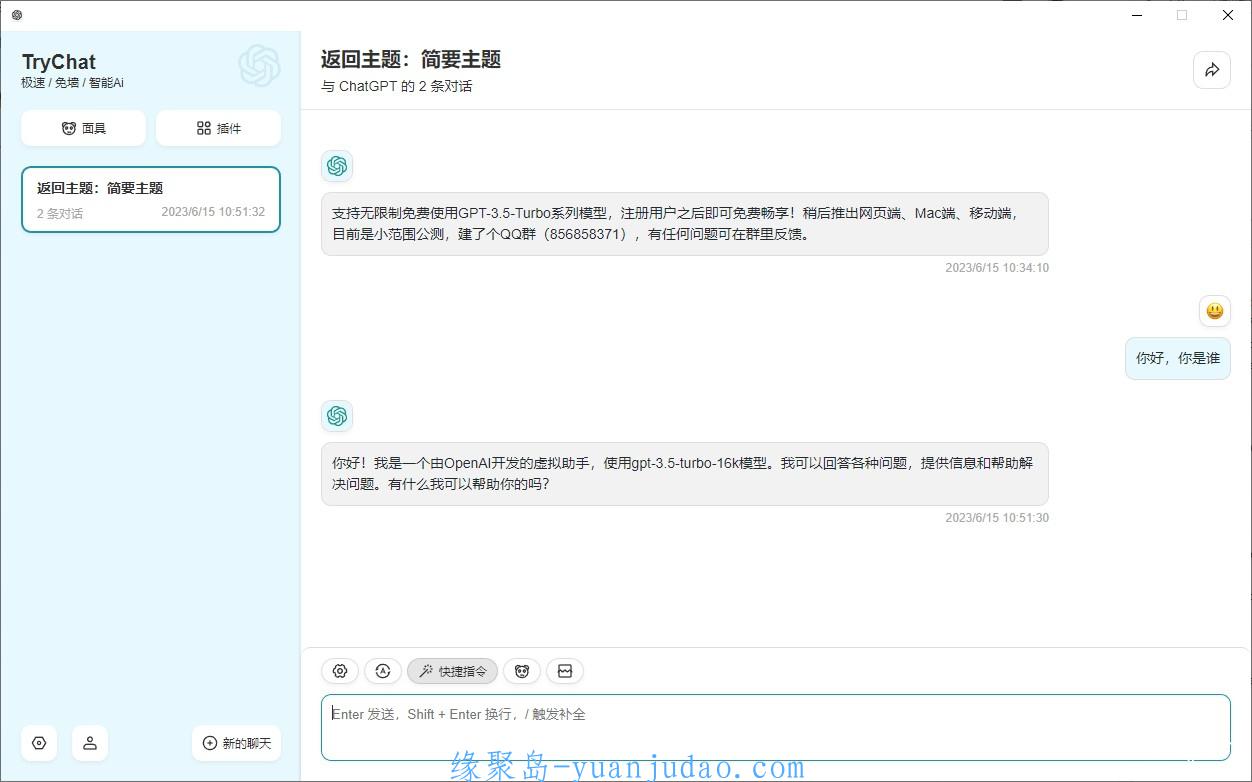Click the ChatGPT avatar above the second reply
1252x782 pixels.
click(337, 416)
